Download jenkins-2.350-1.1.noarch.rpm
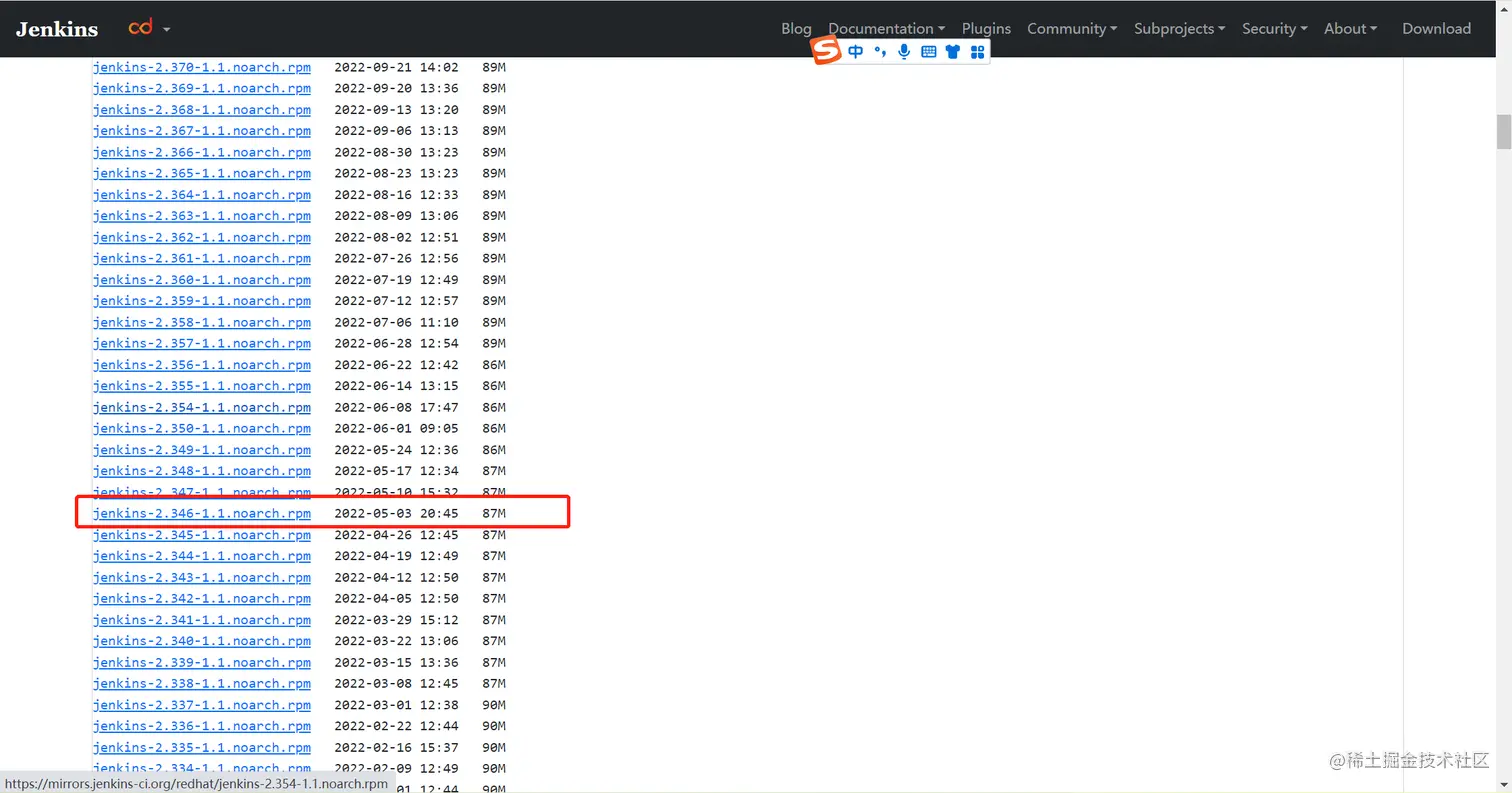The image size is (1512, 793). (x=202, y=428)
